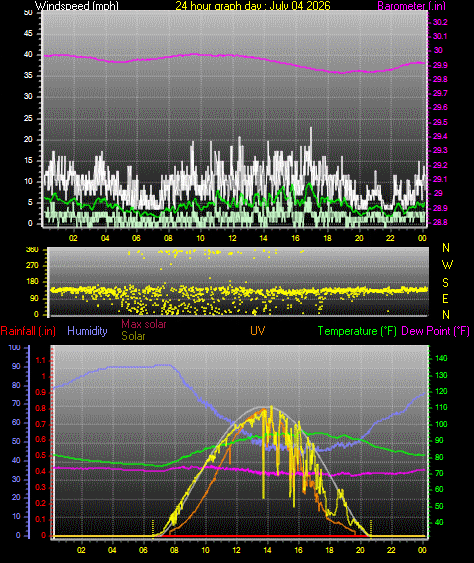Select the 0.3 rainfall axis value
This screenshot has width=474, height=563.
[x=41, y=487]
